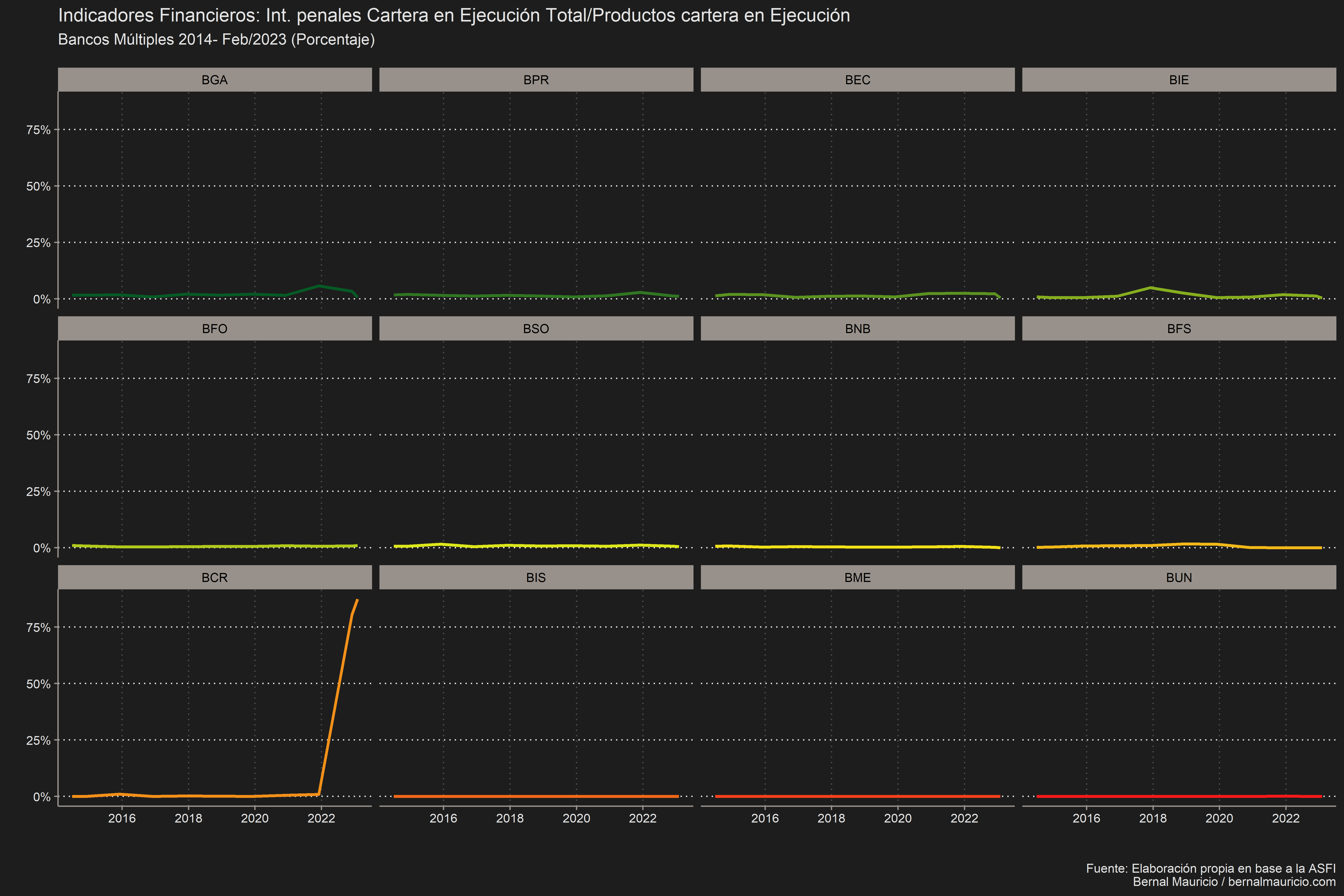Click the BUN facet header

[x=1179, y=577]
